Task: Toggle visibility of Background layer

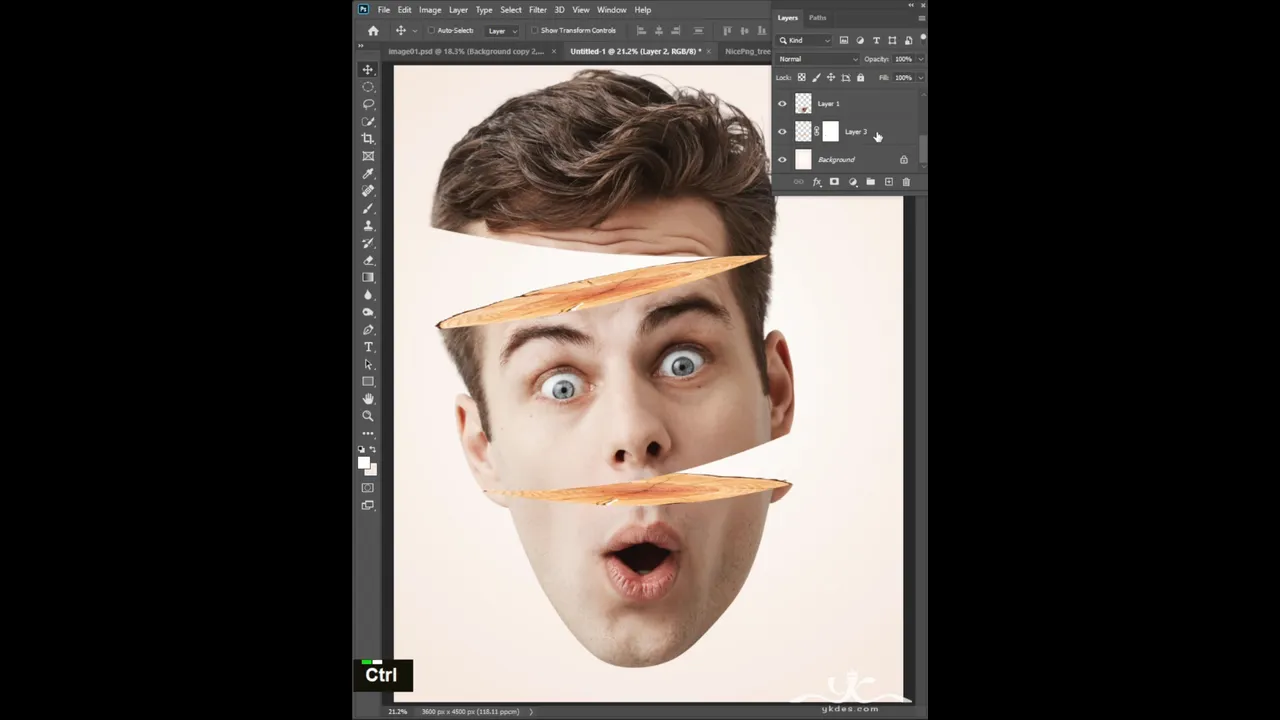Action: coord(782,160)
